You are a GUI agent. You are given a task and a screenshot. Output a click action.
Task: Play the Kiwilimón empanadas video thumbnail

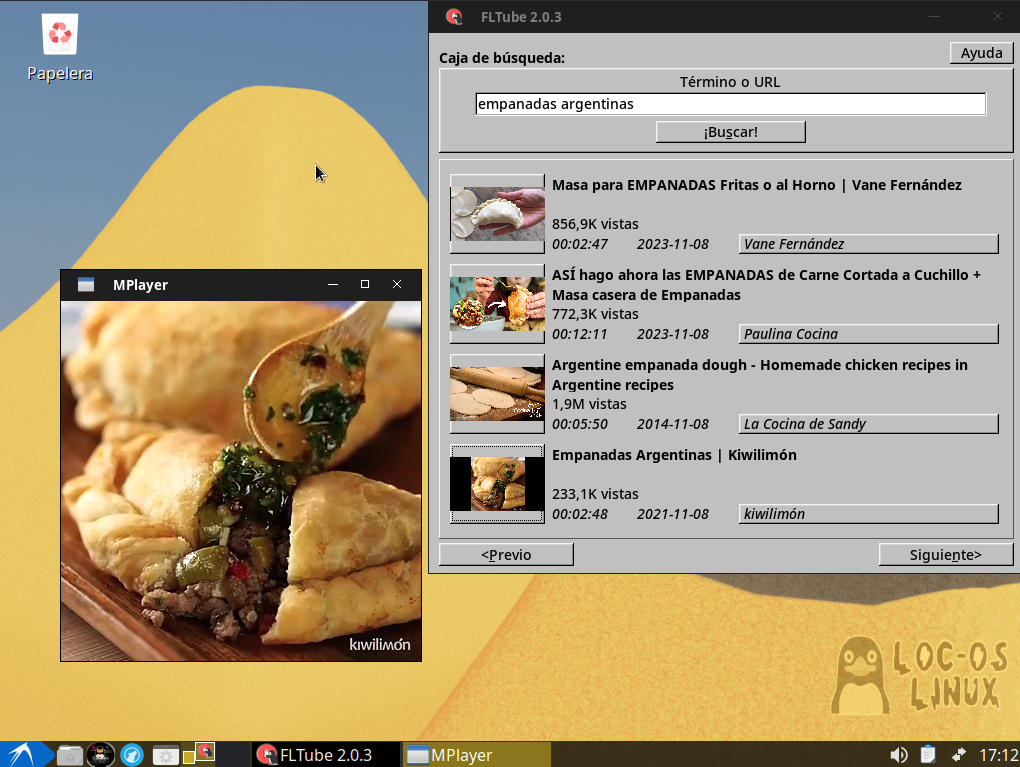[497, 484]
